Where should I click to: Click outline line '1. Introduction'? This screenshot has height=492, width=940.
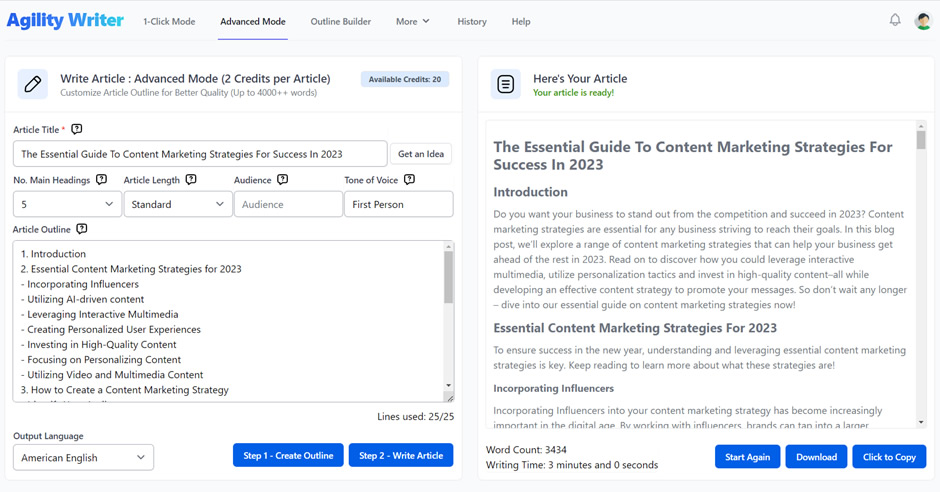pos(53,253)
